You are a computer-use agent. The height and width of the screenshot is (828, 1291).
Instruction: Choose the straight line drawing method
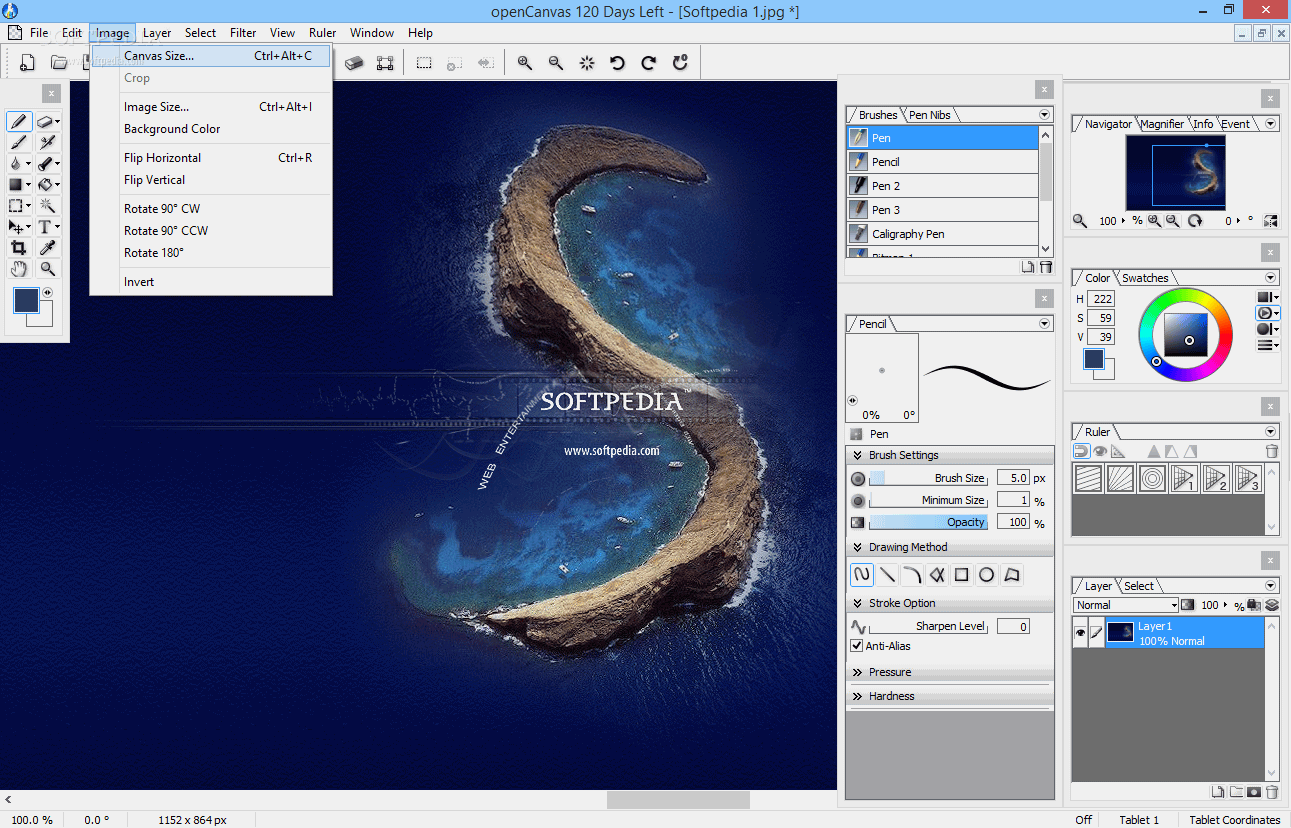pyautogui.click(x=887, y=575)
